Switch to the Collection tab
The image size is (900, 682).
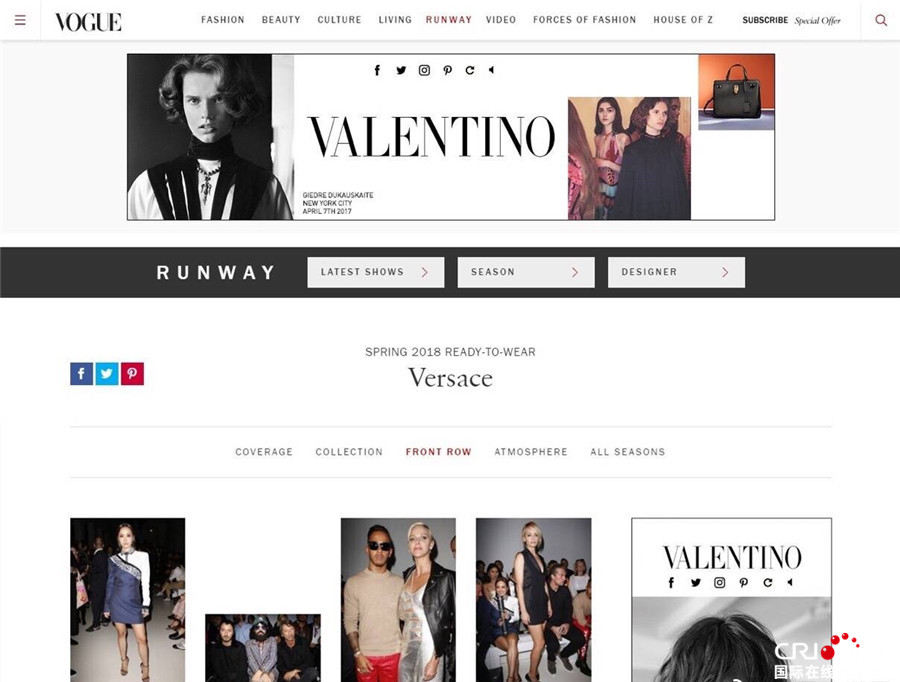click(349, 452)
